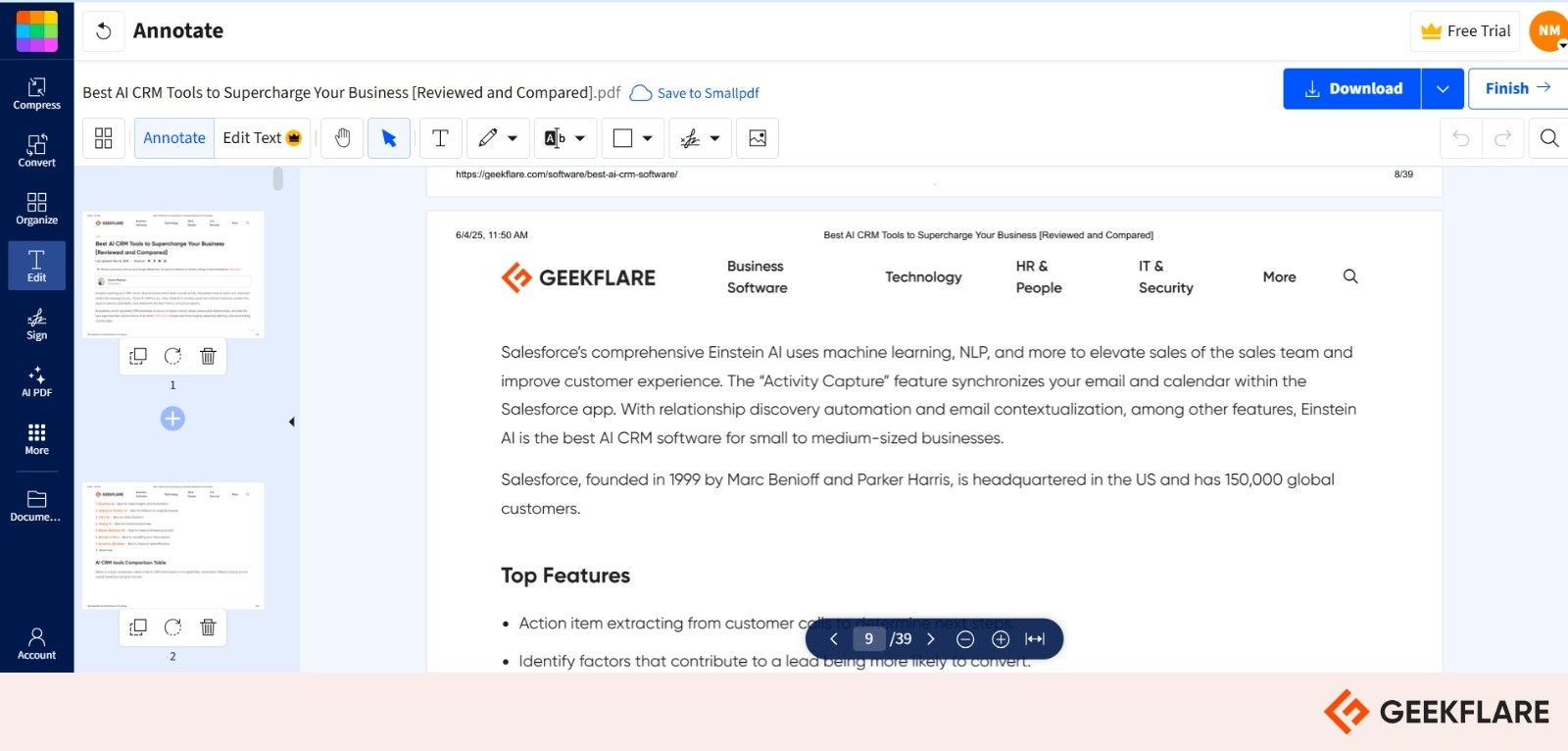Rotate page 2 thumbnail

click(x=172, y=627)
